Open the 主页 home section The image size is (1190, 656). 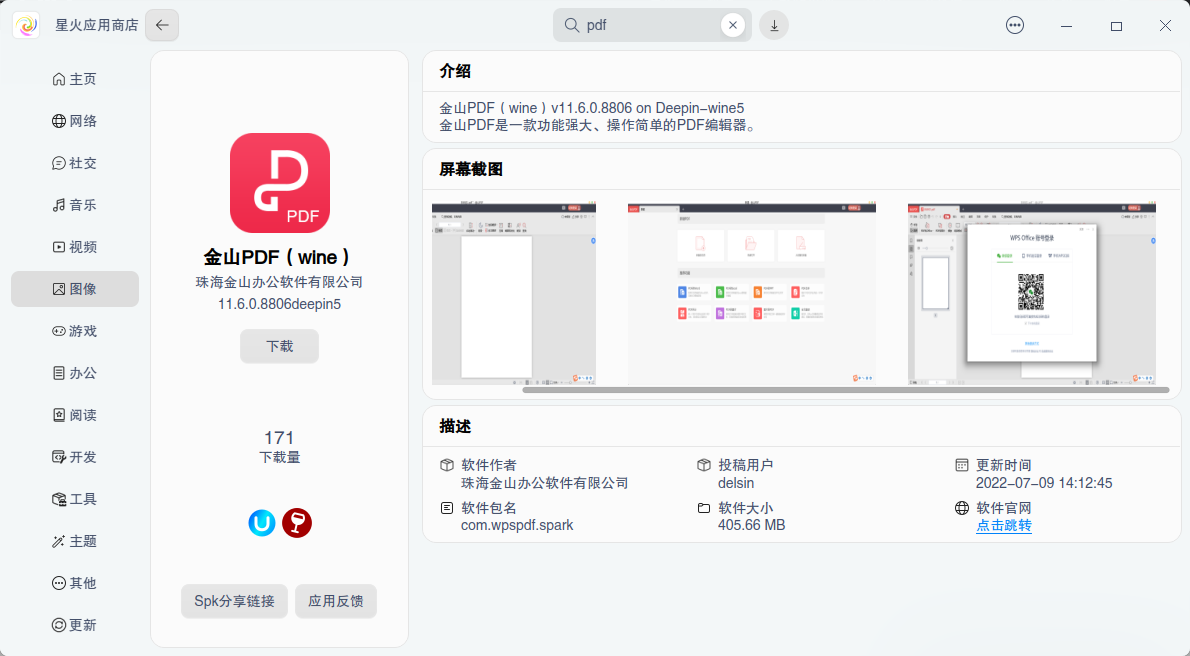tap(75, 78)
